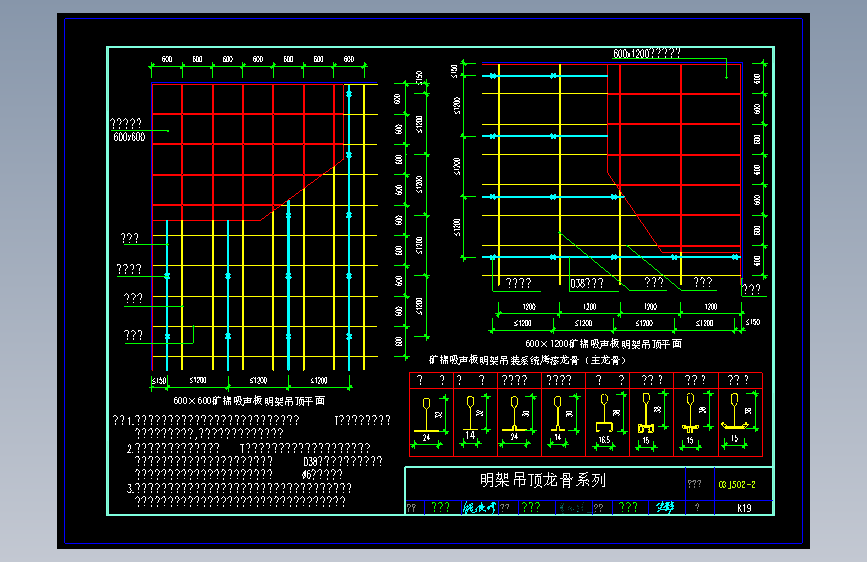Click the ≤150 dimension at right plan's bottom-right
Viewport: 867px width, 562px height.
[x=753, y=321]
